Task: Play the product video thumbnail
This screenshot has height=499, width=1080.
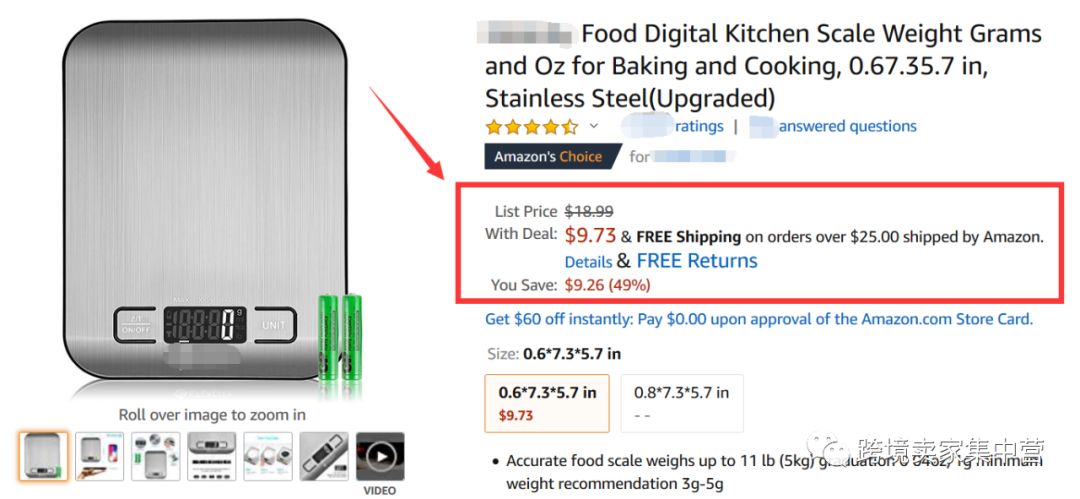Action: [x=380, y=456]
